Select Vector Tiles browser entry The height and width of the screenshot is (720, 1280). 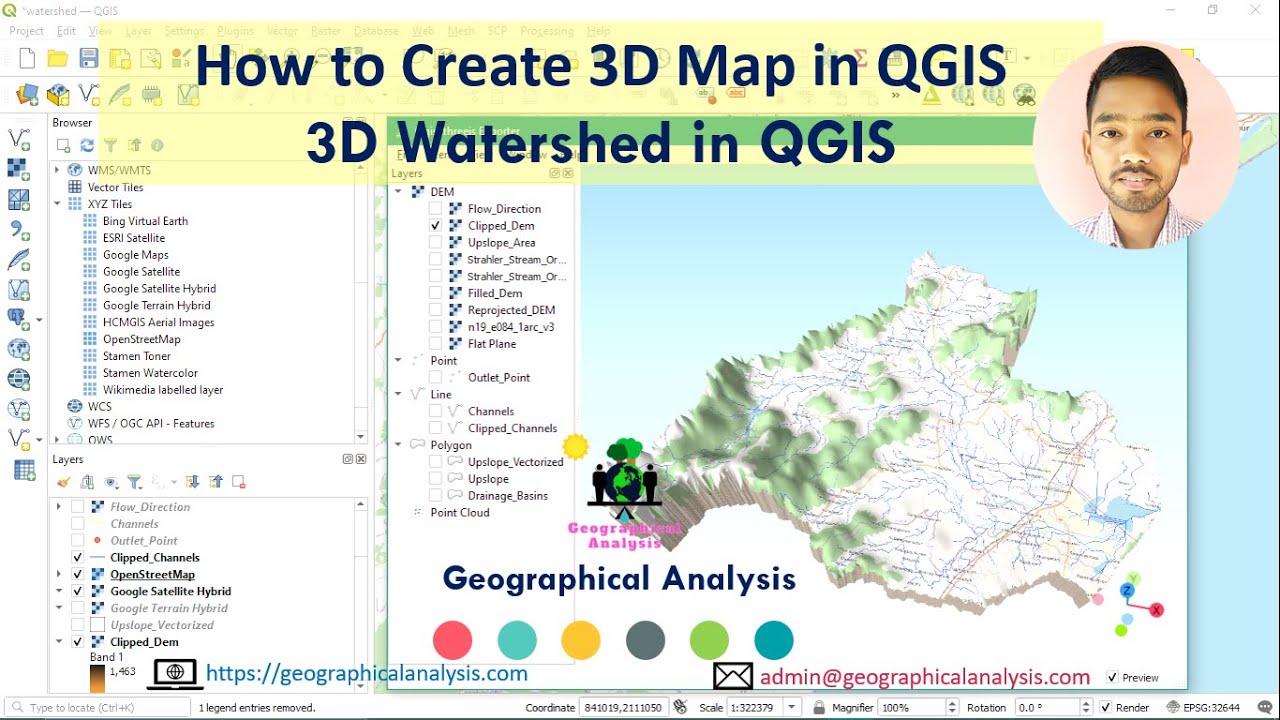click(115, 187)
